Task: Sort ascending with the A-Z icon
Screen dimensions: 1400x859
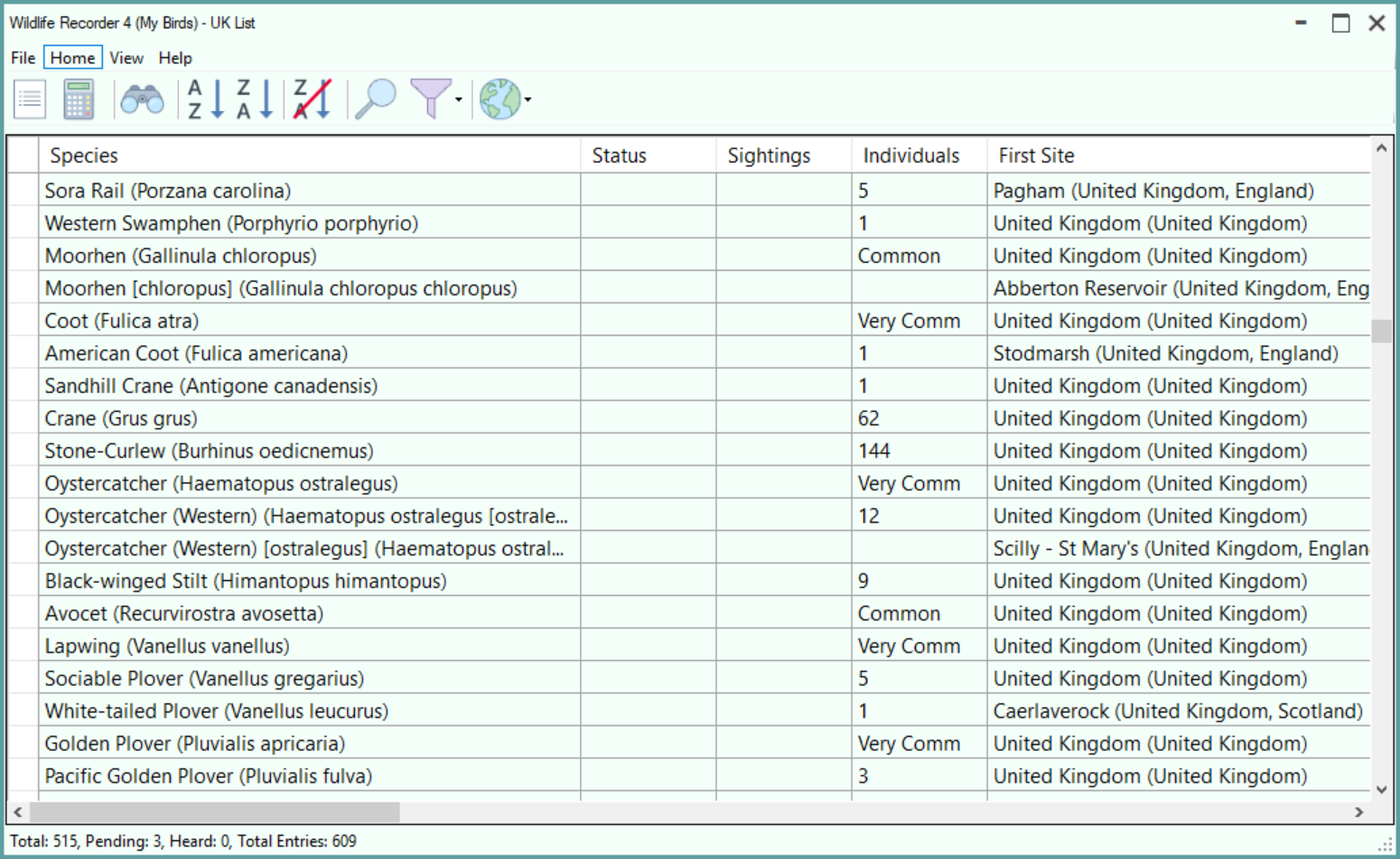Action: pos(206,99)
